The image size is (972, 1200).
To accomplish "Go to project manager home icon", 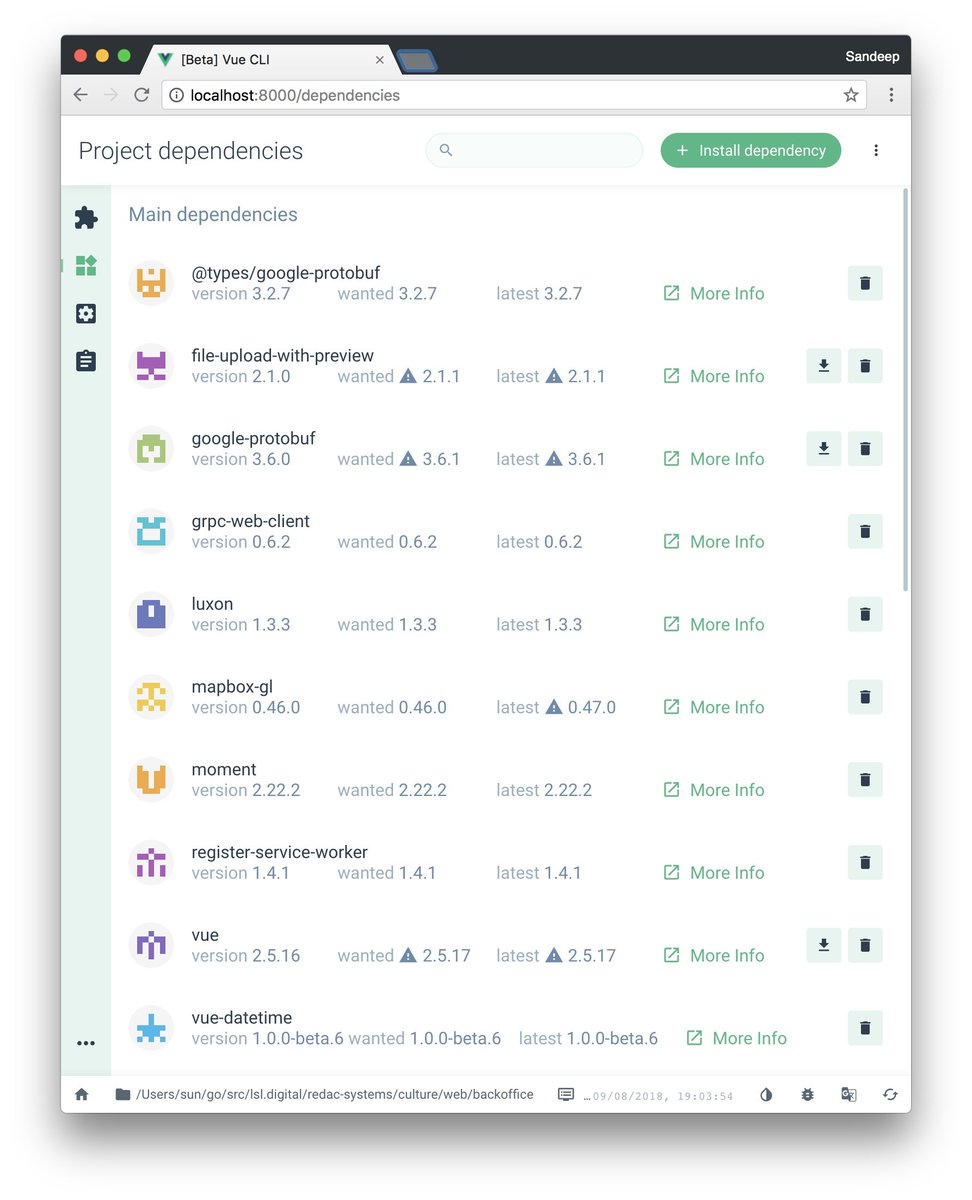I will coord(82,1094).
